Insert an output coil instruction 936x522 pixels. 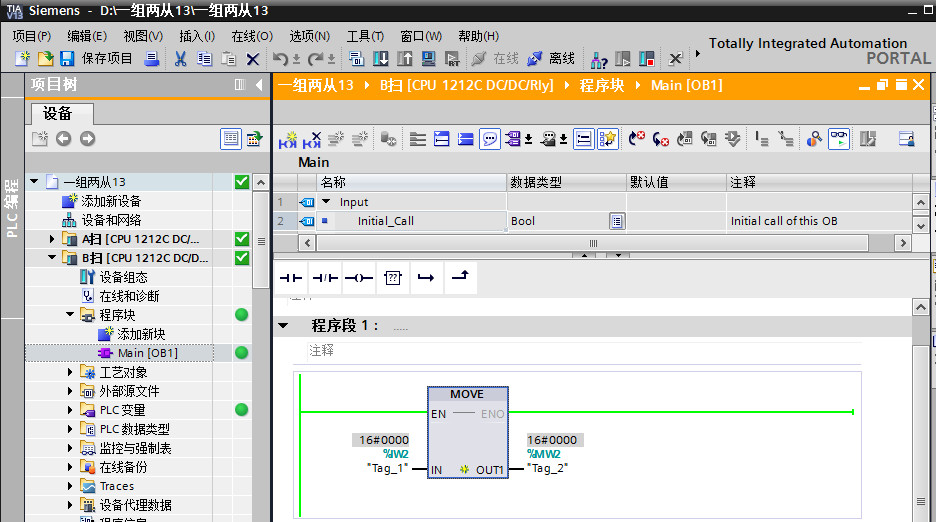(358, 278)
